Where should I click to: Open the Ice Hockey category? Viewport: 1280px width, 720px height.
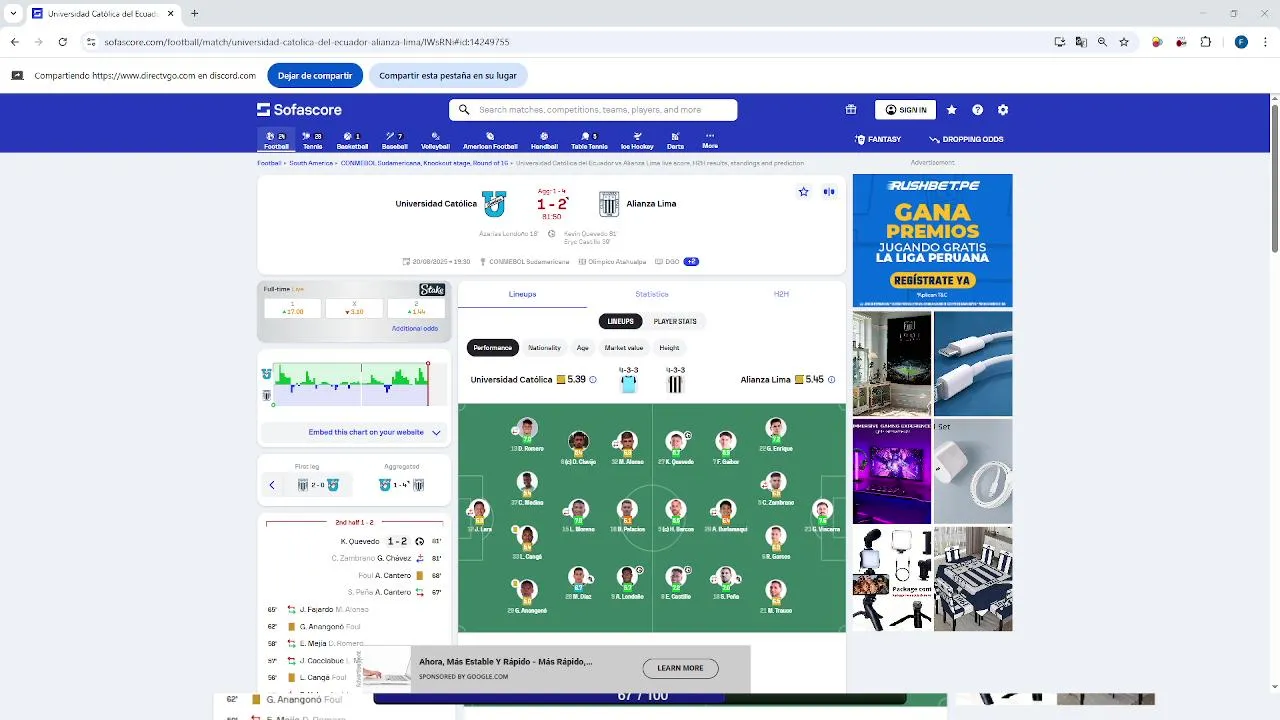(637, 140)
